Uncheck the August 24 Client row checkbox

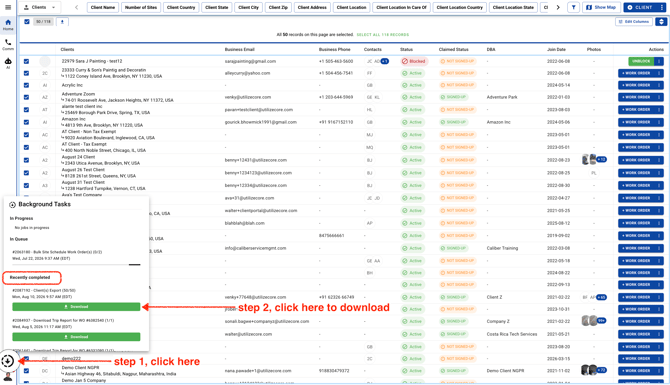point(26,160)
